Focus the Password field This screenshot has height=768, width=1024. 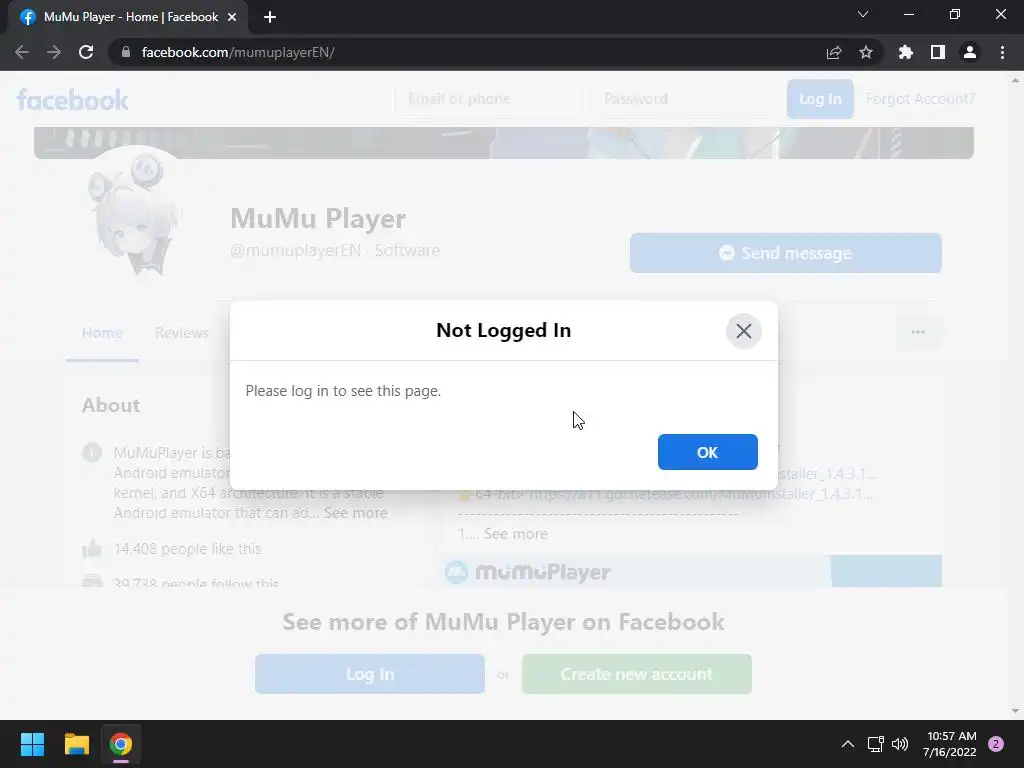click(683, 99)
